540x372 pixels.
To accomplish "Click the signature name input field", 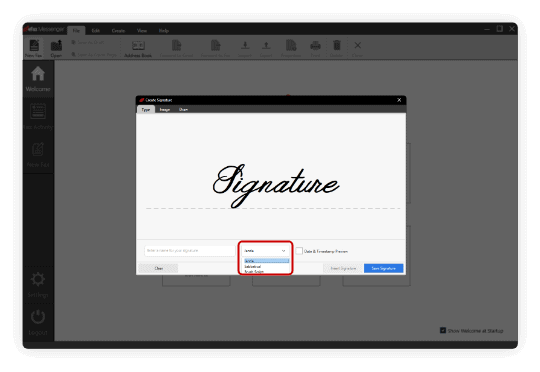I will click(x=189, y=251).
